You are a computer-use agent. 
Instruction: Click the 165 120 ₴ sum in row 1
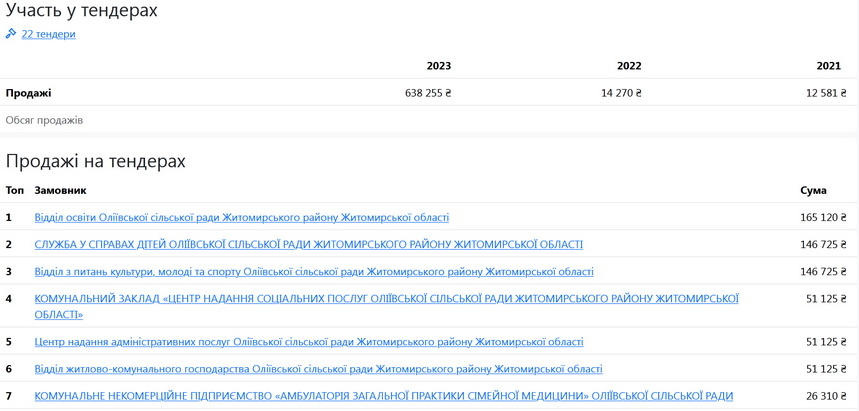point(823,217)
